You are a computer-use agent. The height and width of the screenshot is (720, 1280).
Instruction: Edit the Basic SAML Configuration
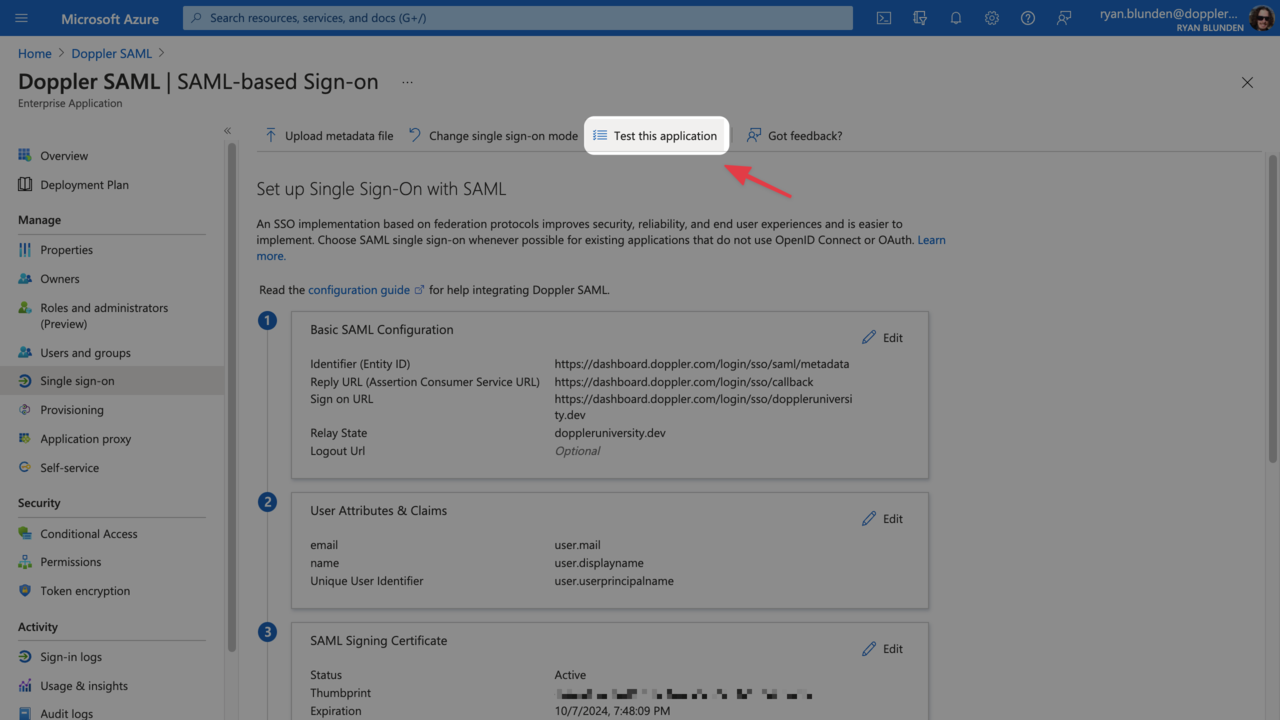pos(883,338)
